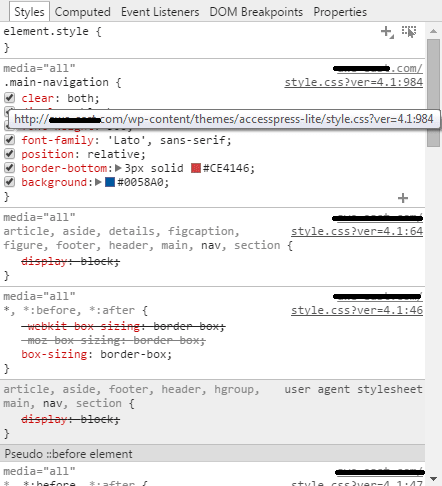This screenshot has width=442, height=486.
Task: Open style.css?ver=4.1:64 source link
Action: (357, 231)
